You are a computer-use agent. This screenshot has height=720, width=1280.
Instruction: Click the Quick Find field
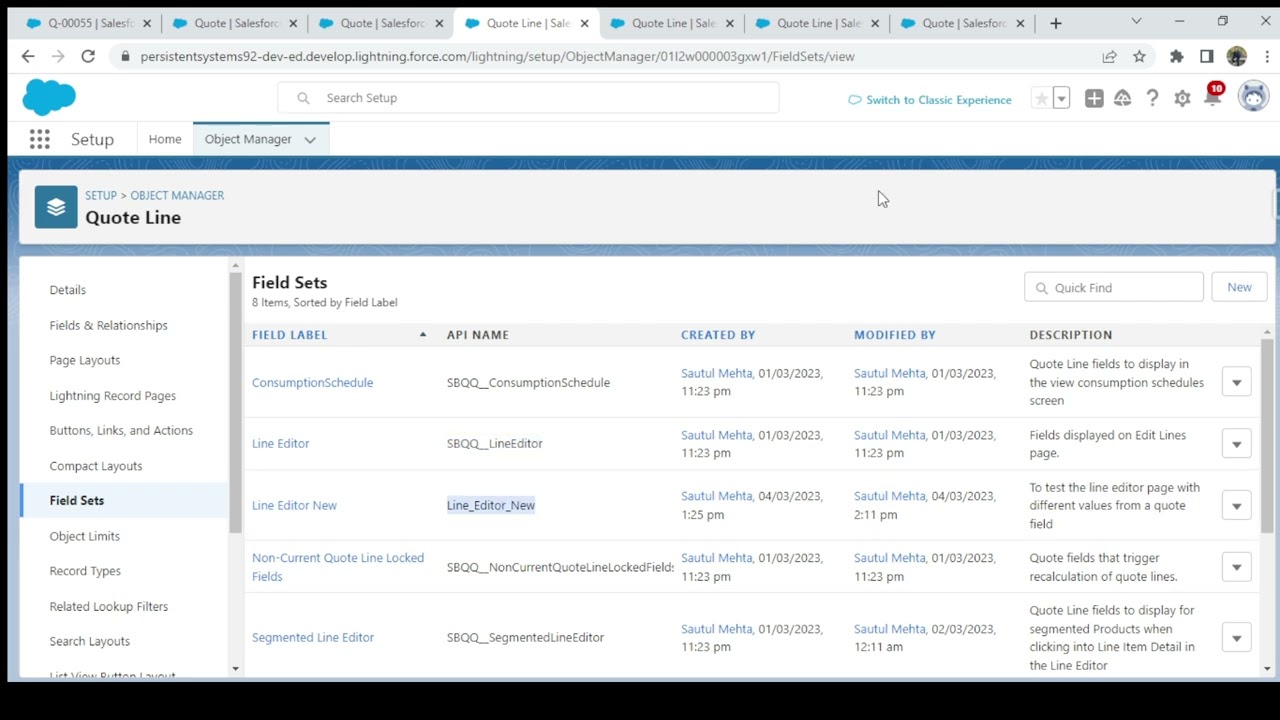point(1114,287)
